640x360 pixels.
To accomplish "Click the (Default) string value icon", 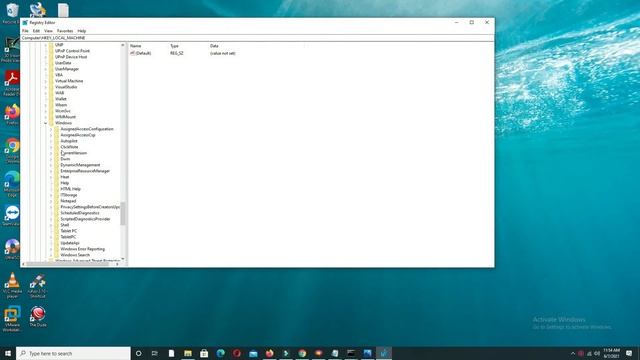I will [132, 53].
